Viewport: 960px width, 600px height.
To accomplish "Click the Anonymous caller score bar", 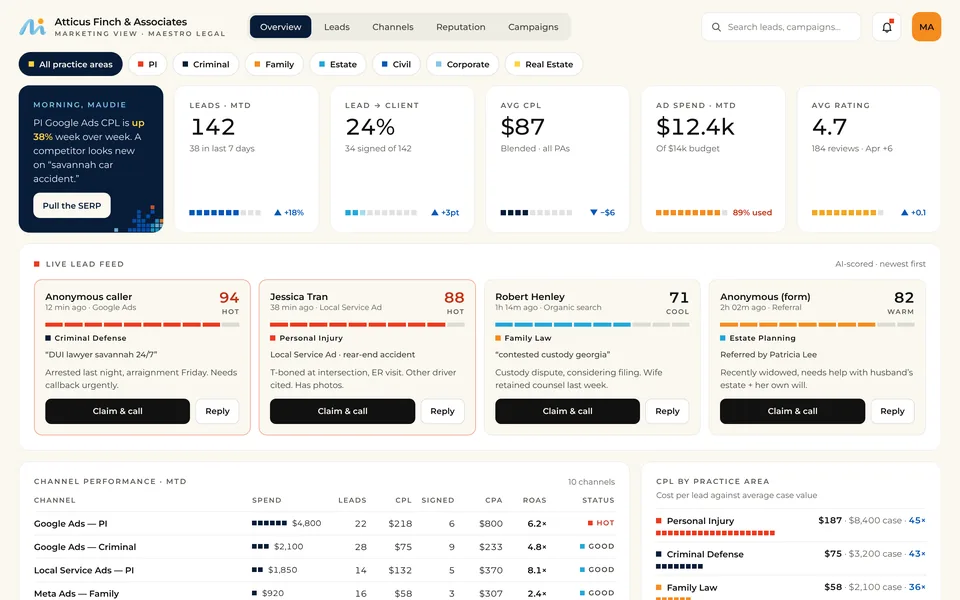I will pos(142,324).
